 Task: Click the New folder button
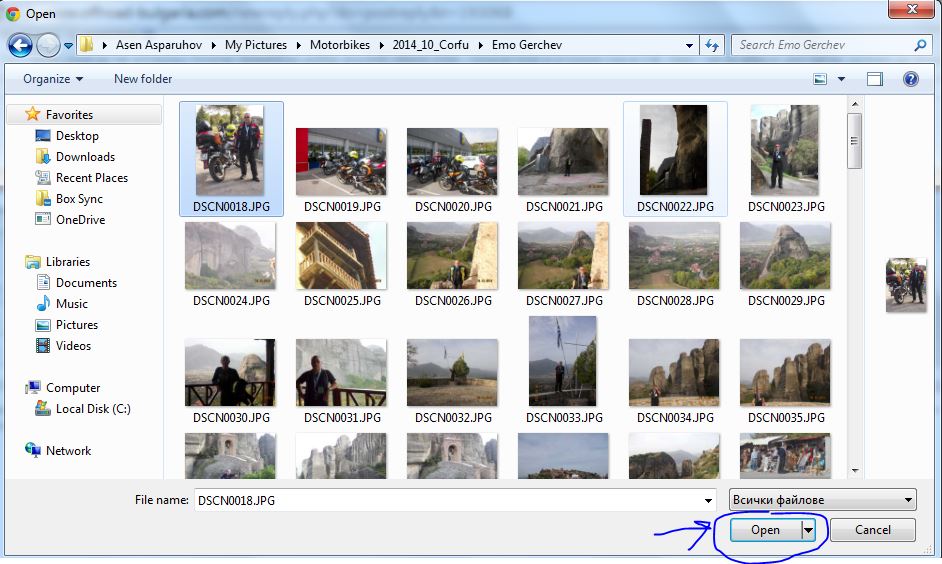coord(143,79)
